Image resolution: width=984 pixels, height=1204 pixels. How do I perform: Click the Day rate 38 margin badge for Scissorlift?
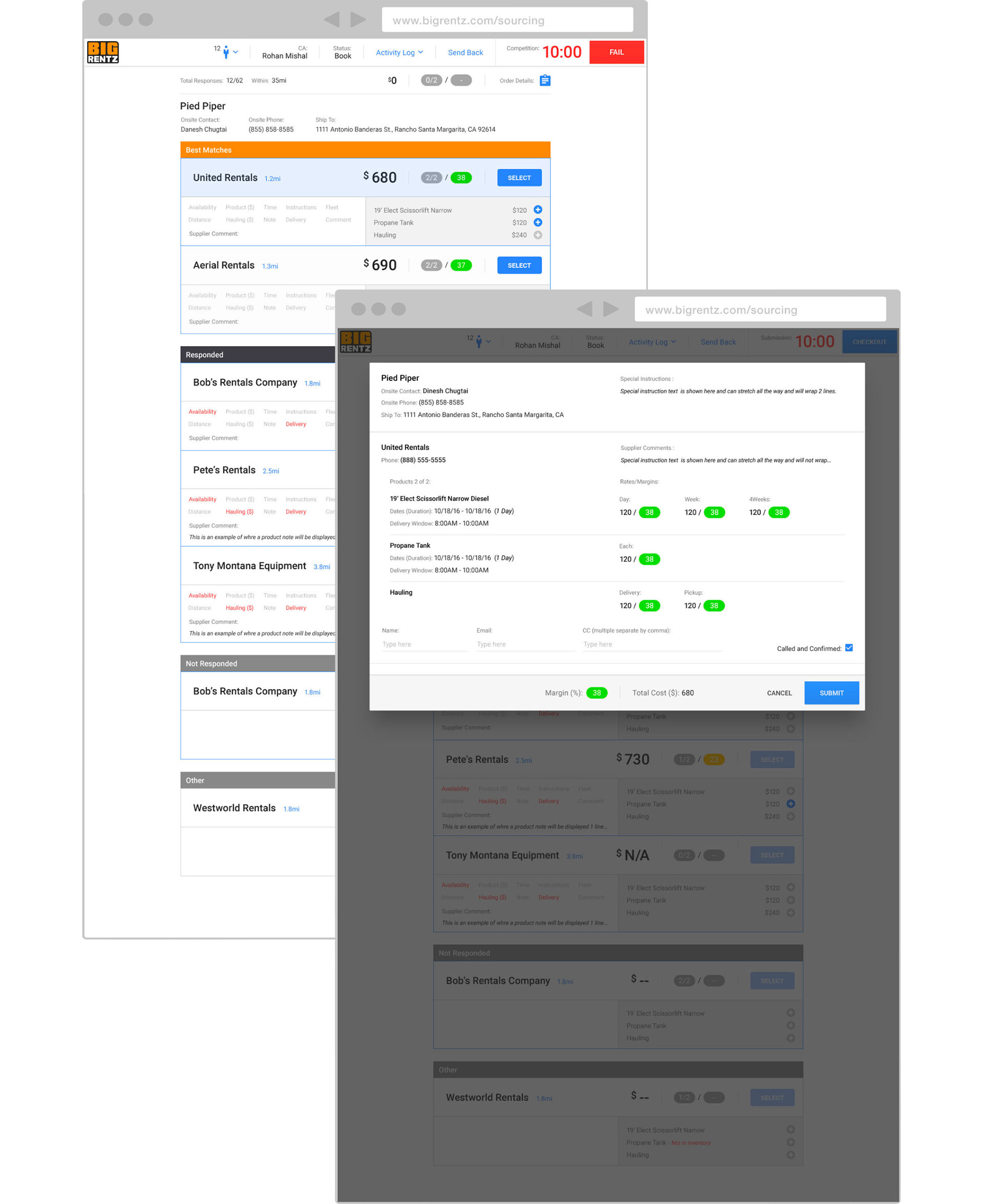click(x=649, y=513)
